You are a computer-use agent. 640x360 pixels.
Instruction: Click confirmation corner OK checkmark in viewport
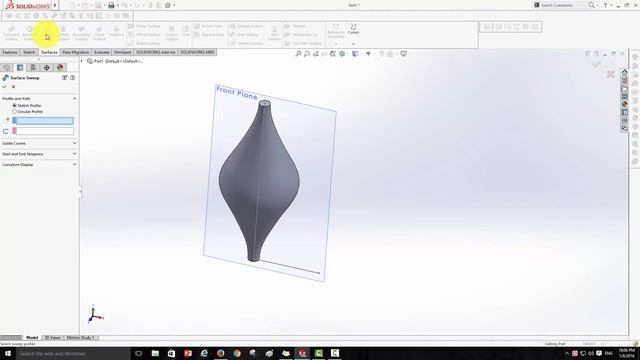pyautogui.click(x=596, y=64)
